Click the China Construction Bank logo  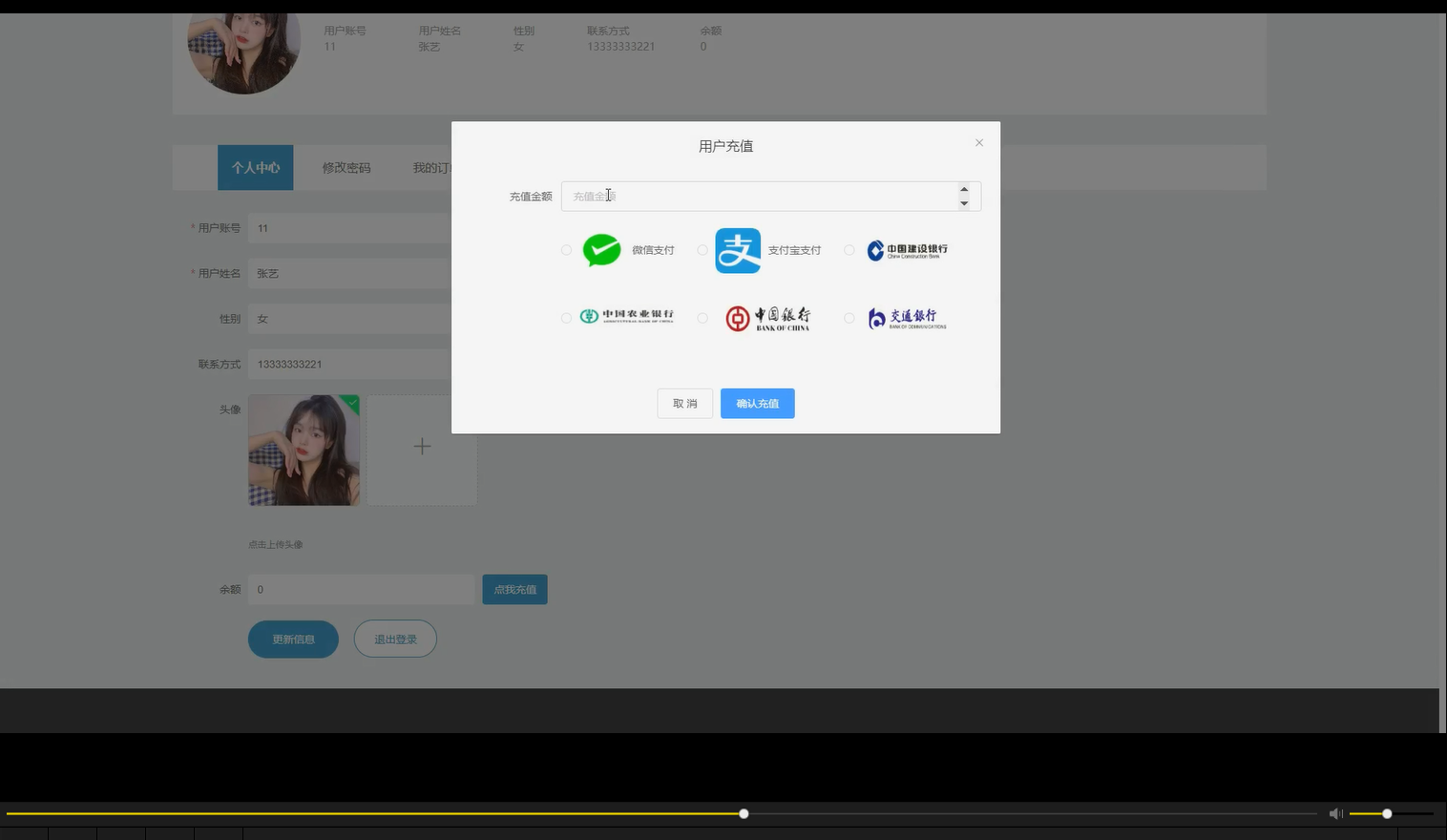pos(907,250)
